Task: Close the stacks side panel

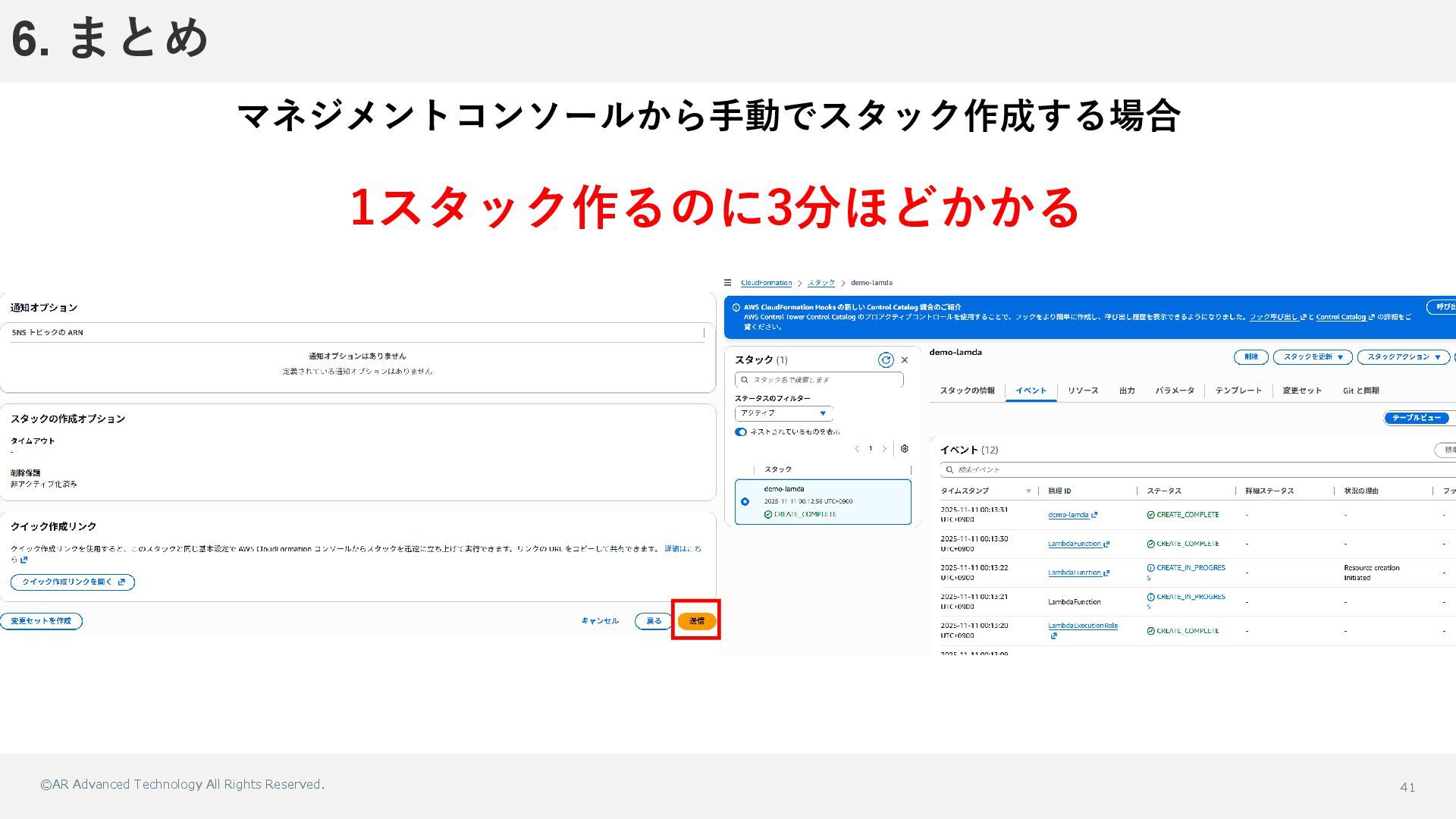Action: pyautogui.click(x=904, y=360)
